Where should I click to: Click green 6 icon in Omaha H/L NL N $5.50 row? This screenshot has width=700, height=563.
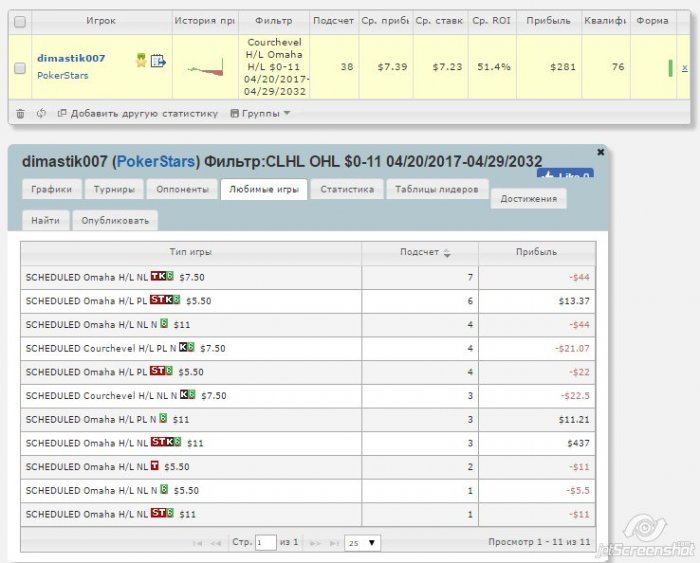click(x=164, y=489)
